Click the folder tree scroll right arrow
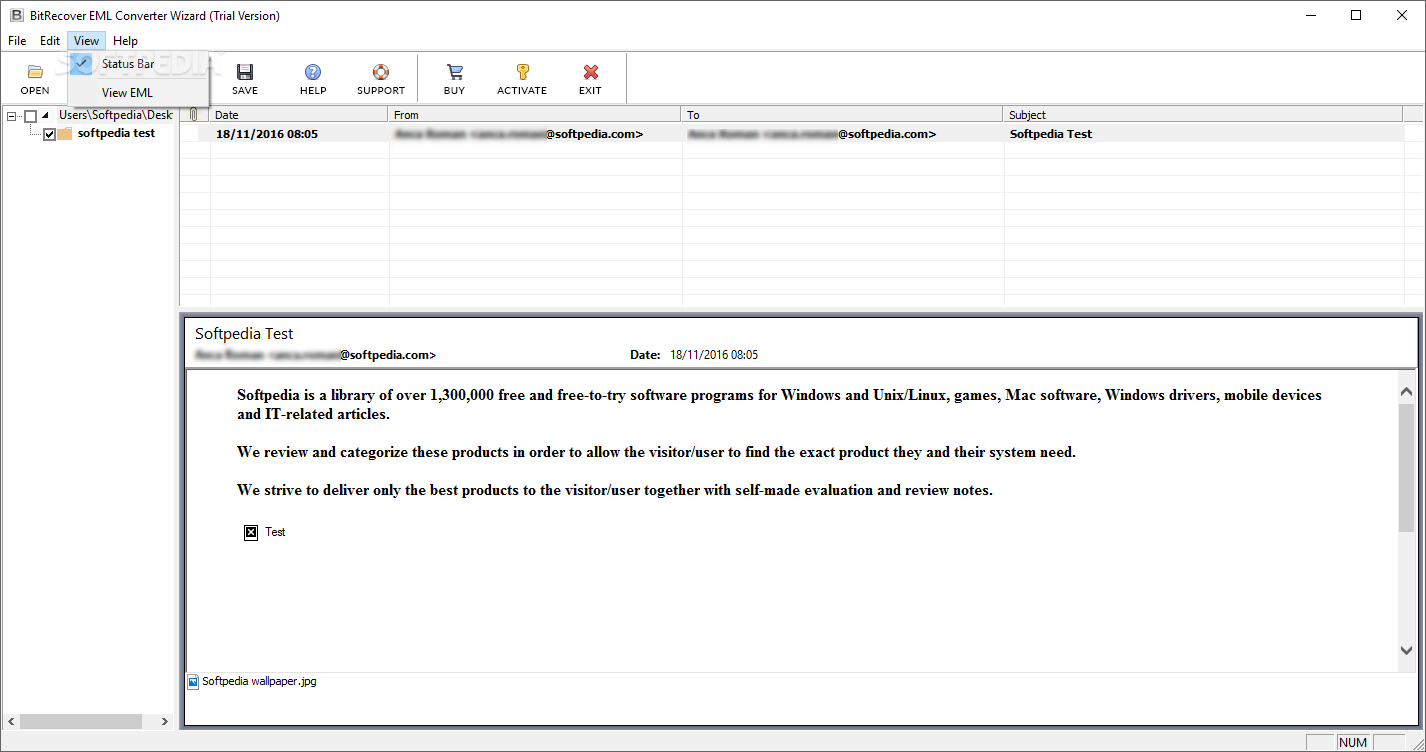The image size is (1426, 752). tap(165, 721)
